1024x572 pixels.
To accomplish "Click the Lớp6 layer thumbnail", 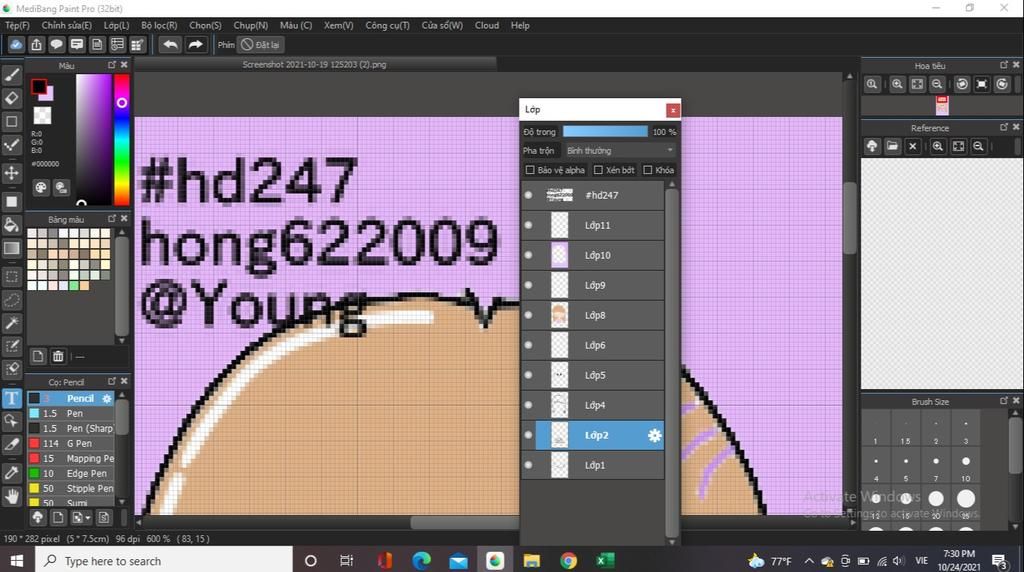I will pos(560,345).
